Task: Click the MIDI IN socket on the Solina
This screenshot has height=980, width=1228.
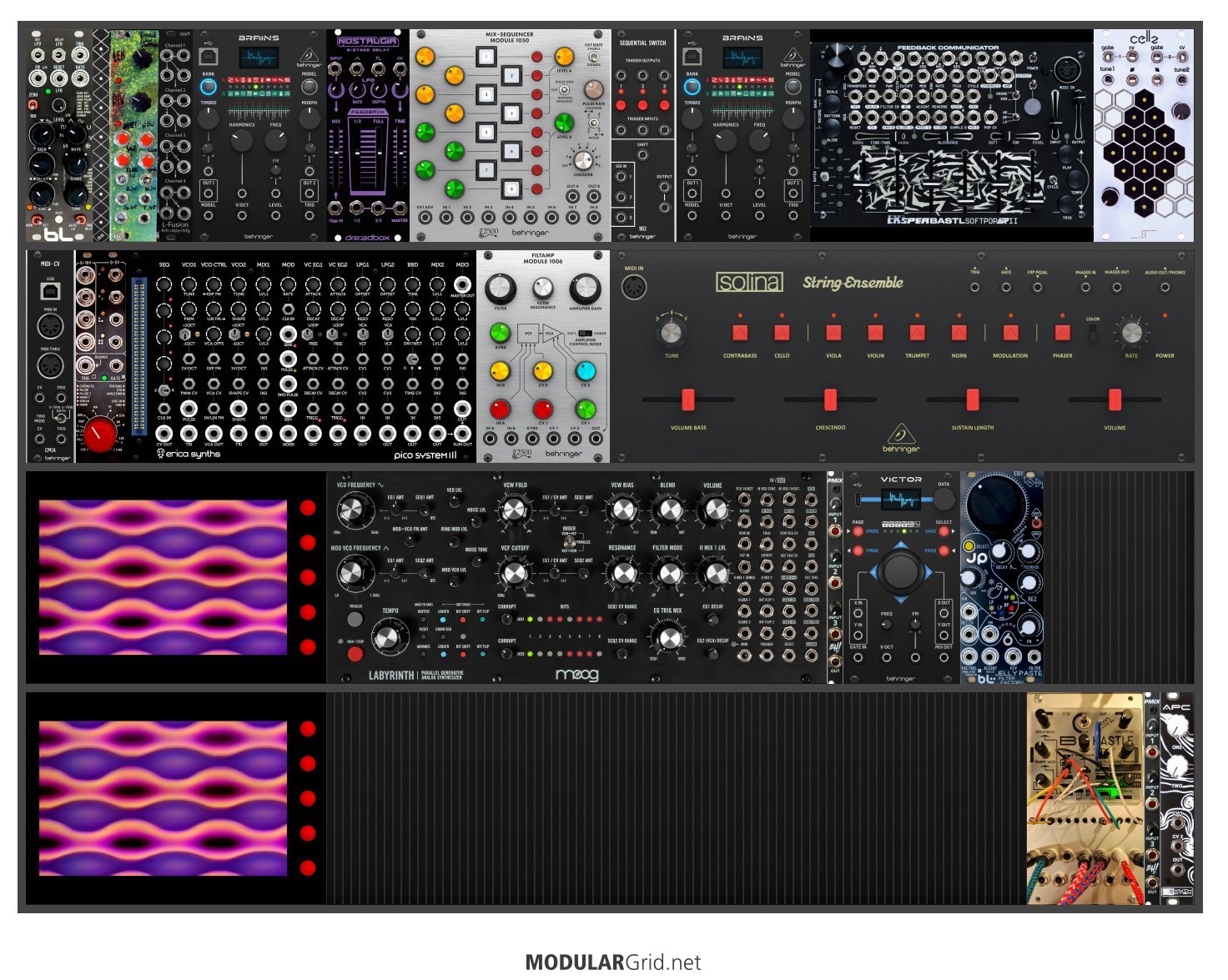Action: [634, 287]
